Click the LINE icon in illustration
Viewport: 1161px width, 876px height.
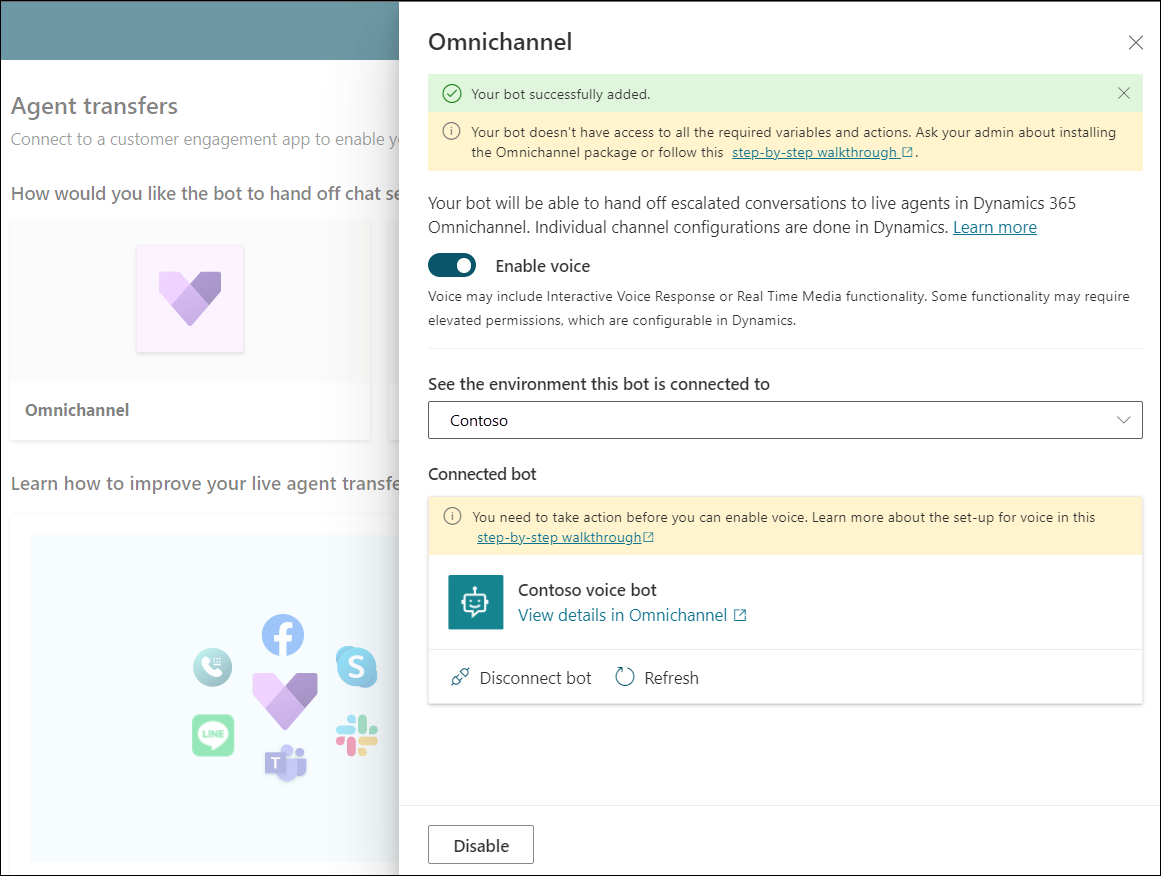[213, 735]
